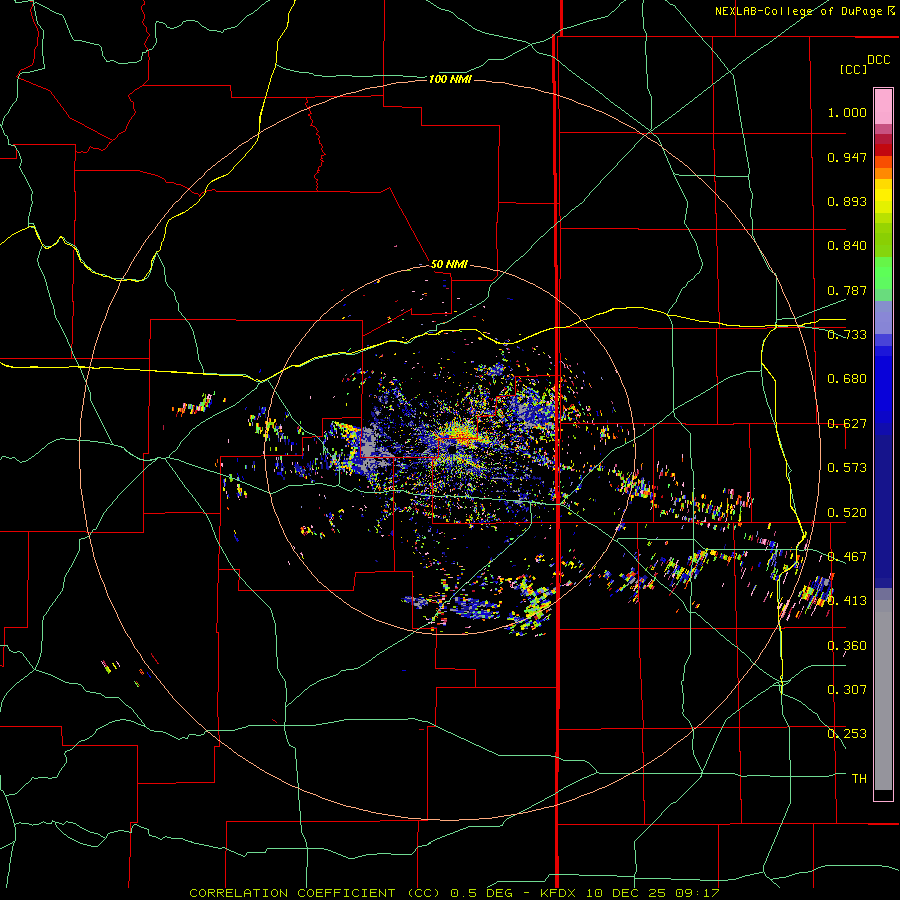Click the pink swatch at scale top
Image resolution: width=900 pixels, height=900 pixels.
(x=883, y=106)
